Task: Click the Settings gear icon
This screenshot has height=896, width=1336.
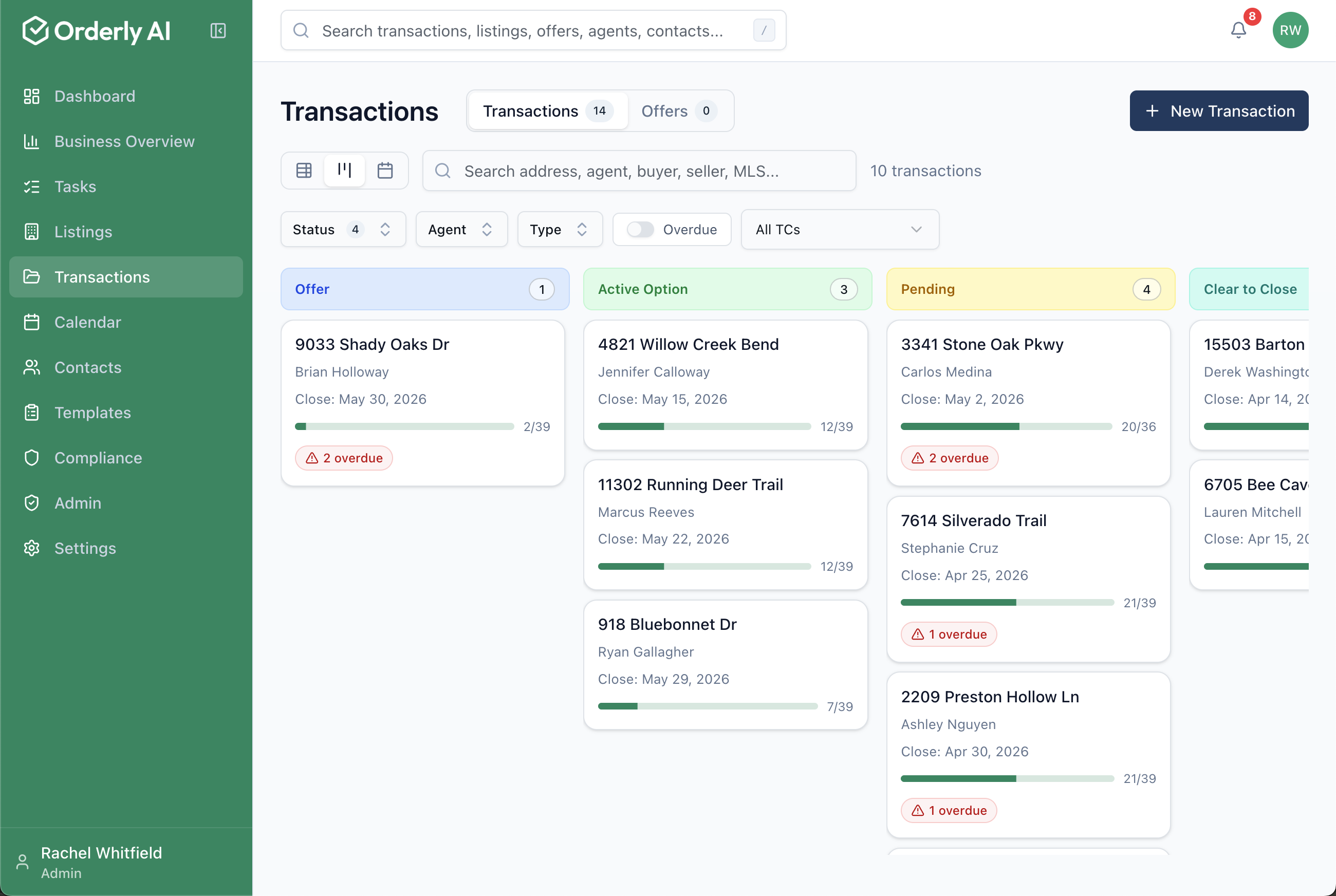Action: click(x=31, y=548)
